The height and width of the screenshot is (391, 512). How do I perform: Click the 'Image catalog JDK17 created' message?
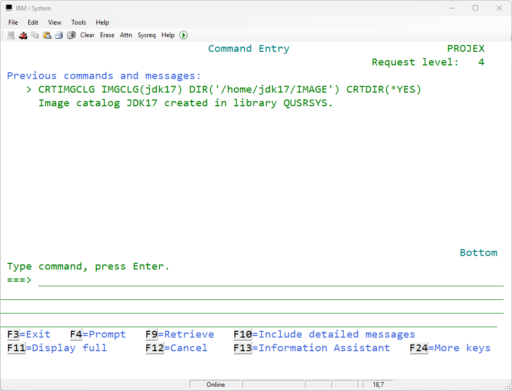[186, 103]
